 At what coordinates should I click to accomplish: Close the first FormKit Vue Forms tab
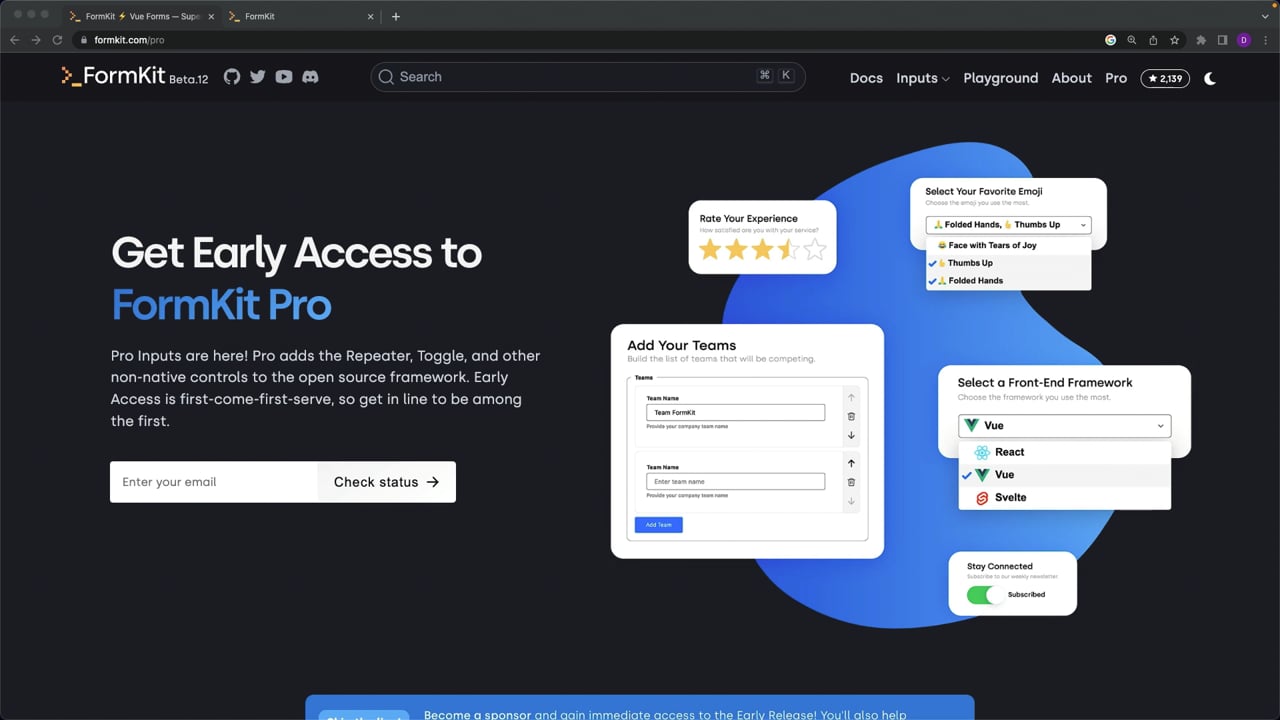click(x=211, y=16)
